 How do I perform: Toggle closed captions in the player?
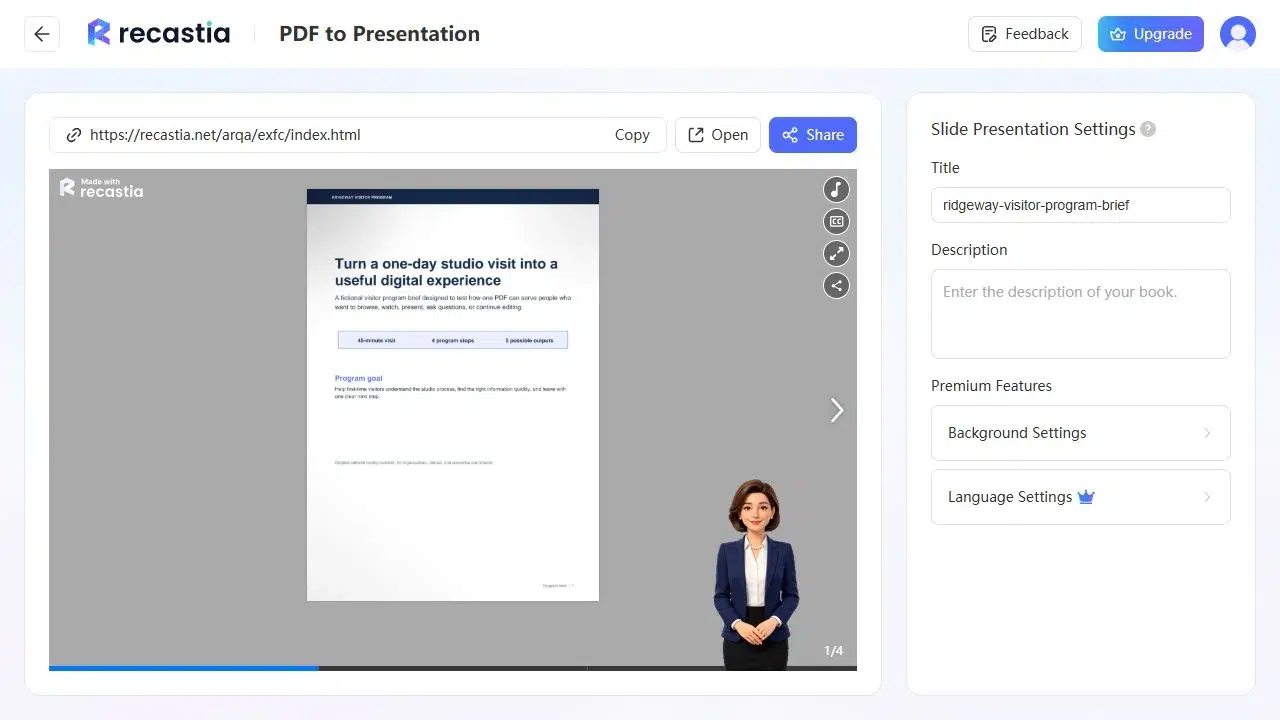tap(836, 221)
